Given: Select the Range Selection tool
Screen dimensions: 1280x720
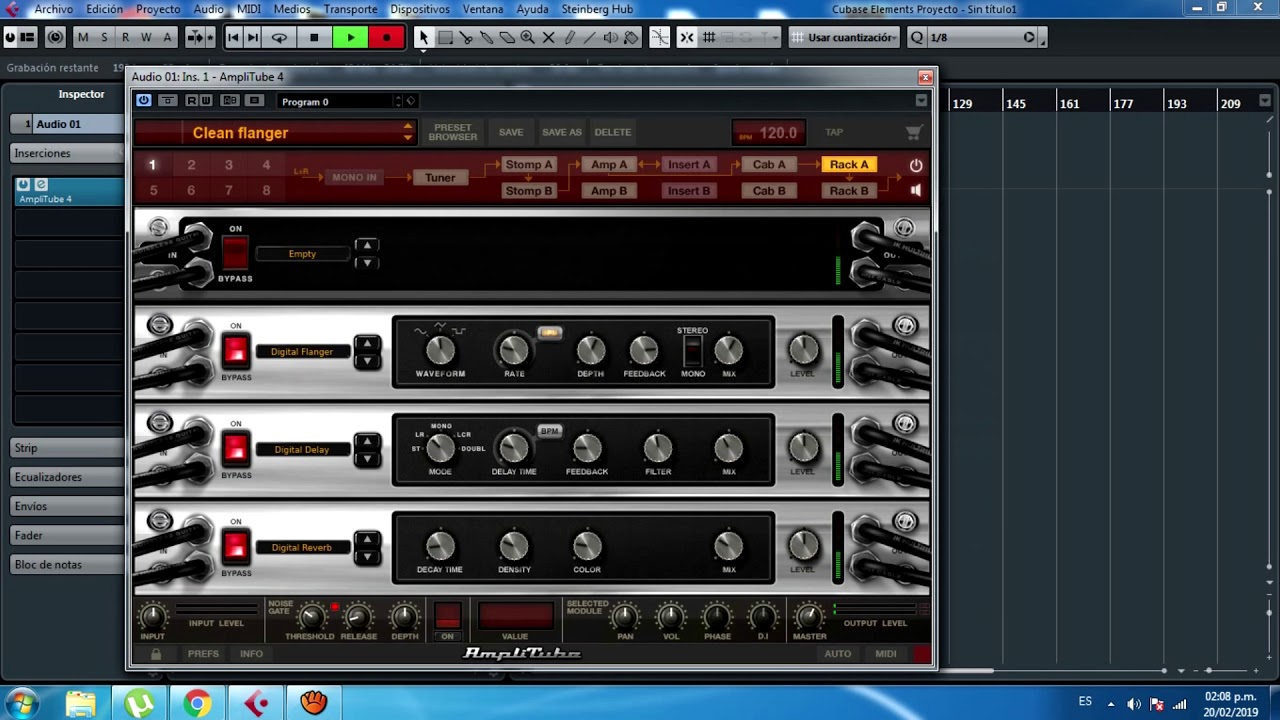Looking at the screenshot, I should point(445,37).
